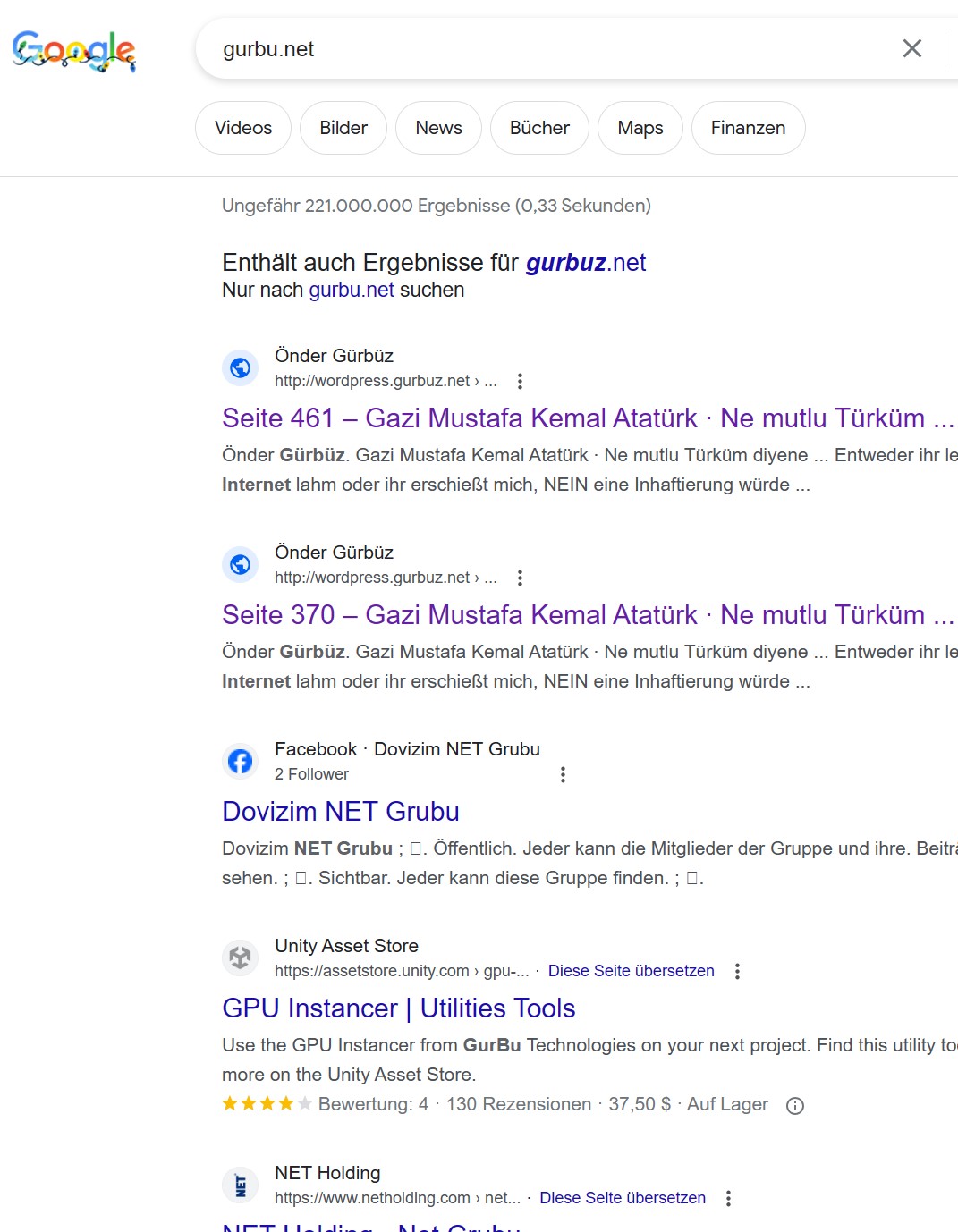
Task: Click the NET Holding favicon
Action: tap(240, 1185)
